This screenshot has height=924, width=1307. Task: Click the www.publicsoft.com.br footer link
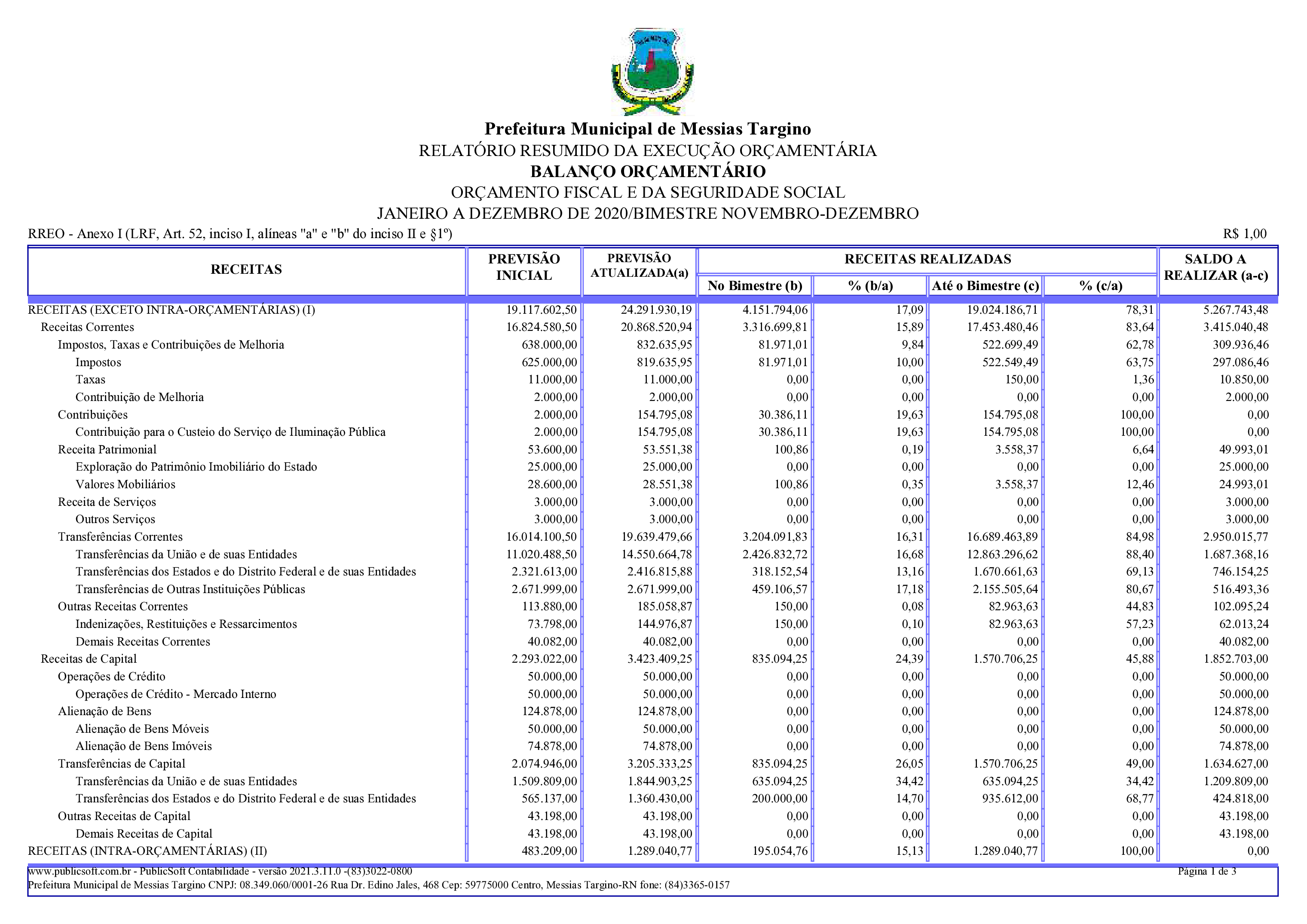pyautogui.click(x=80, y=871)
